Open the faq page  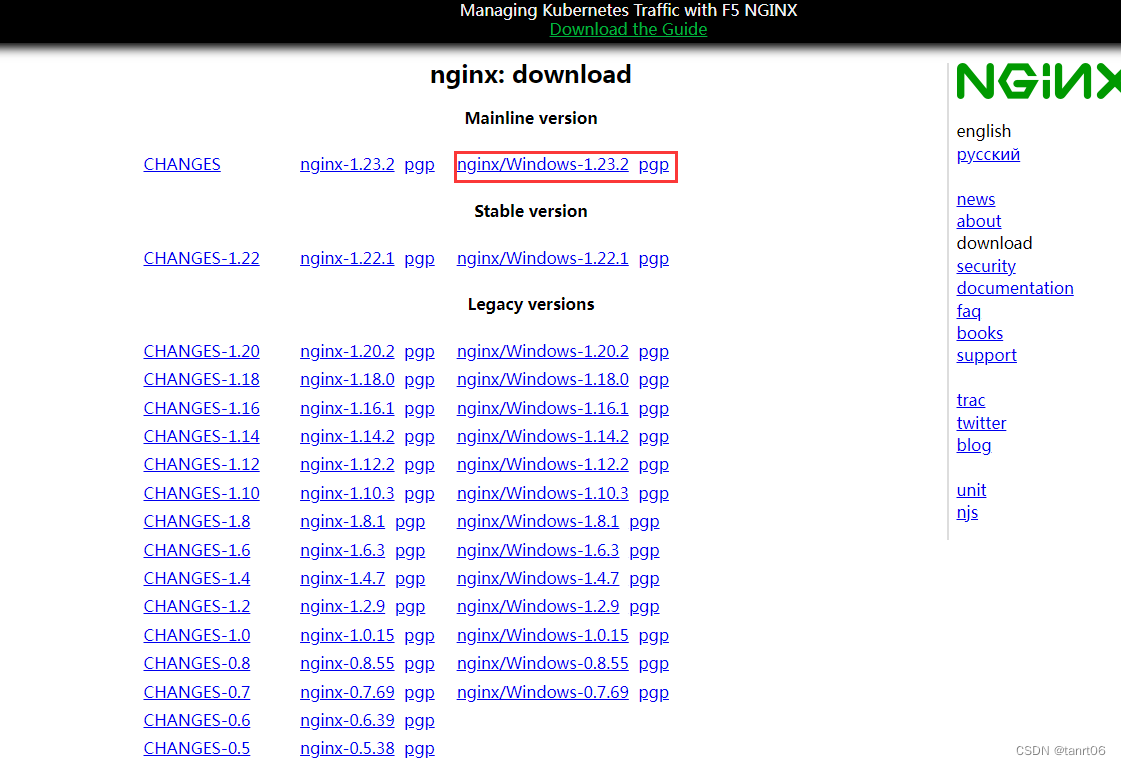969,311
